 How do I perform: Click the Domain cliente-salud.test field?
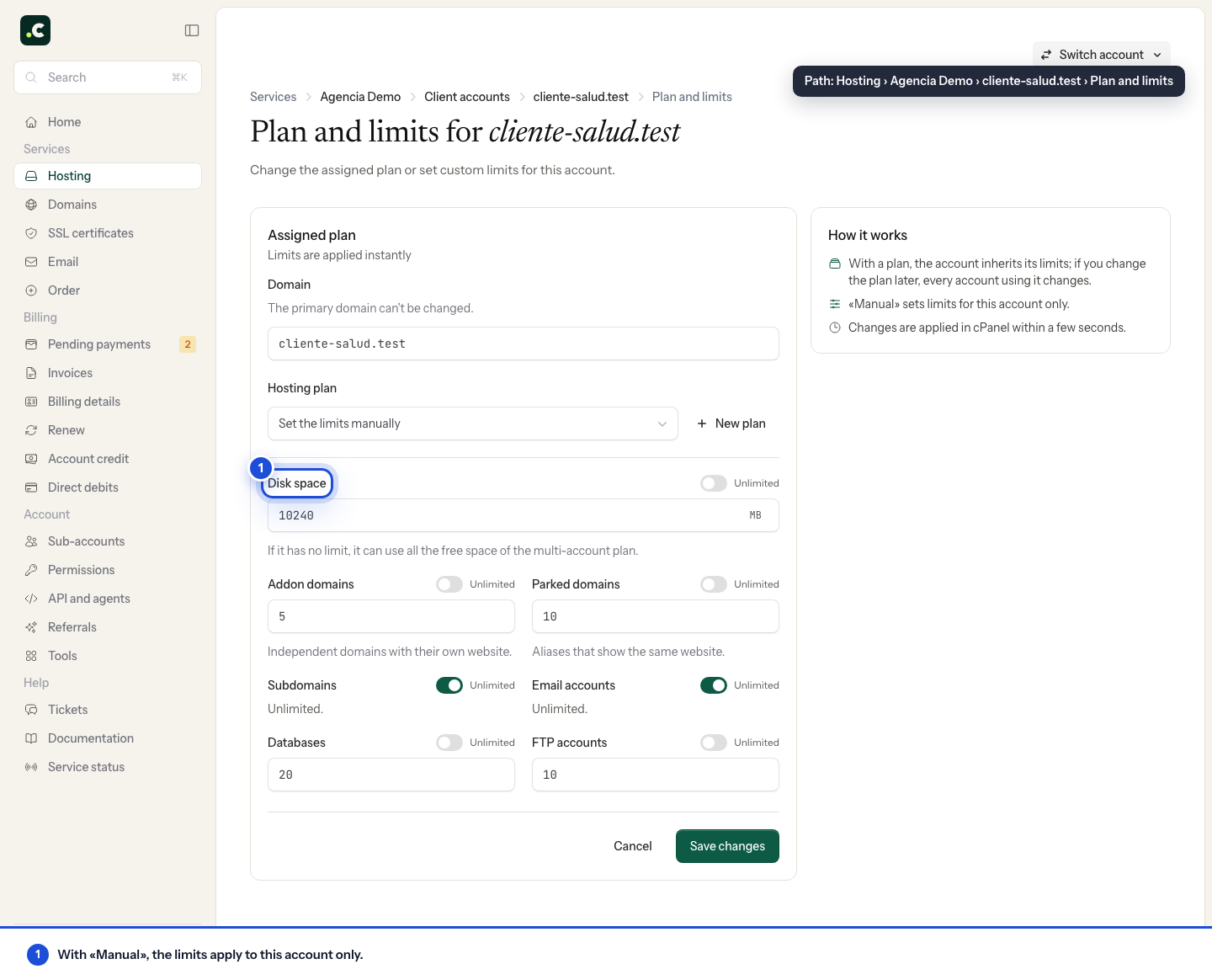pyautogui.click(x=524, y=344)
